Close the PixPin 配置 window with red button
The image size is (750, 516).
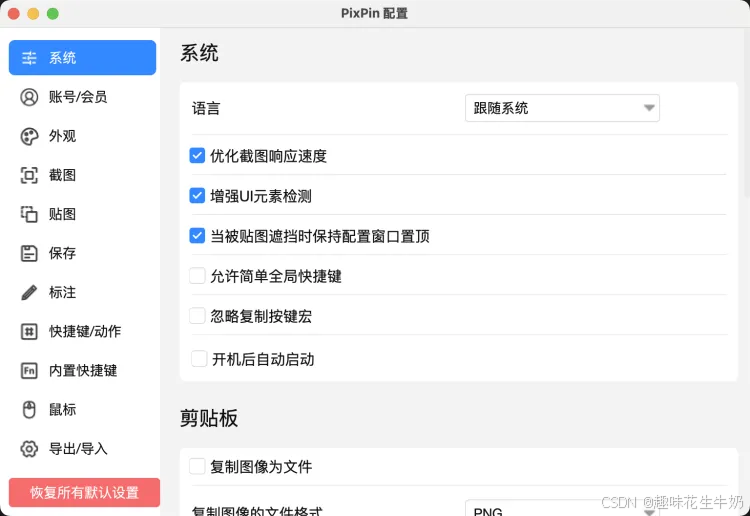coord(14,13)
